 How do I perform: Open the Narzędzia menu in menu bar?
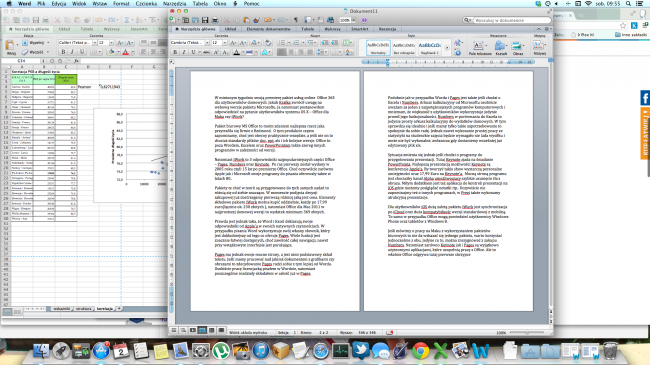(174, 3)
